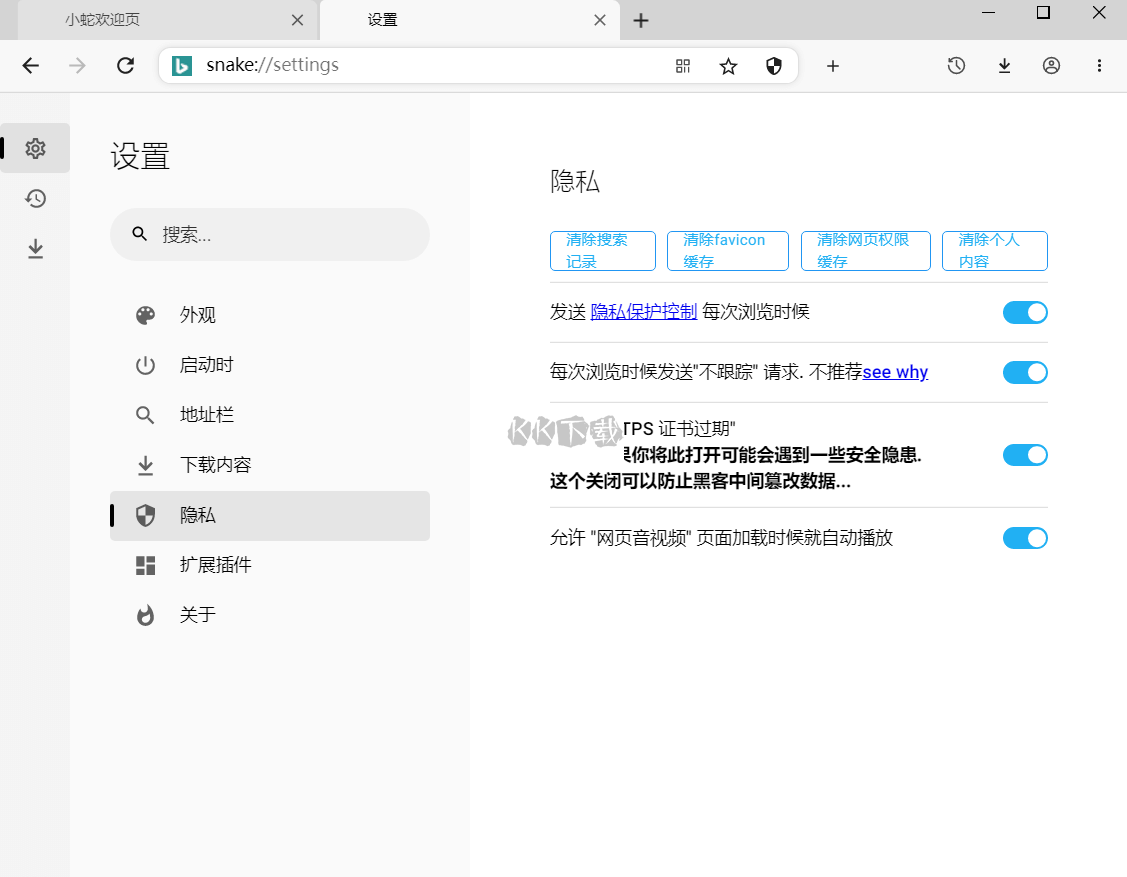Reload the page with the refresh icon
This screenshot has height=877, width=1127.
(x=125, y=66)
